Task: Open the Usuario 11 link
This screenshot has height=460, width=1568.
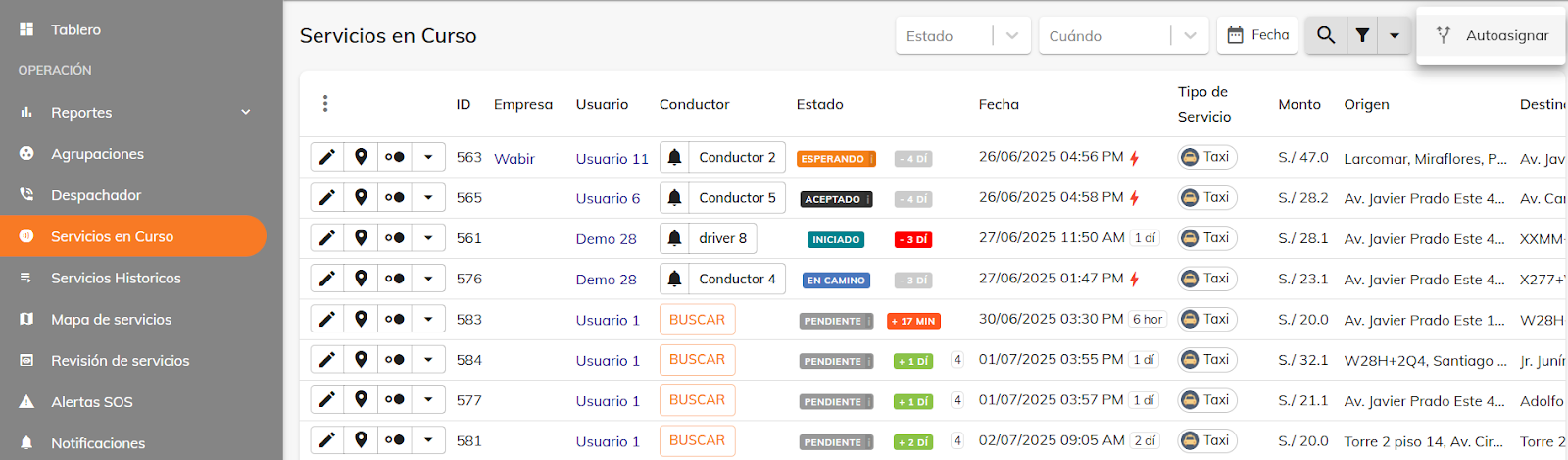Action: (612, 158)
